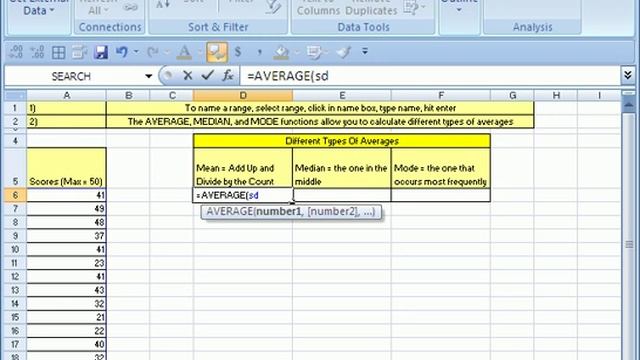Click the Advanced filter icon in Sort & Filter

click(x=272, y=7)
